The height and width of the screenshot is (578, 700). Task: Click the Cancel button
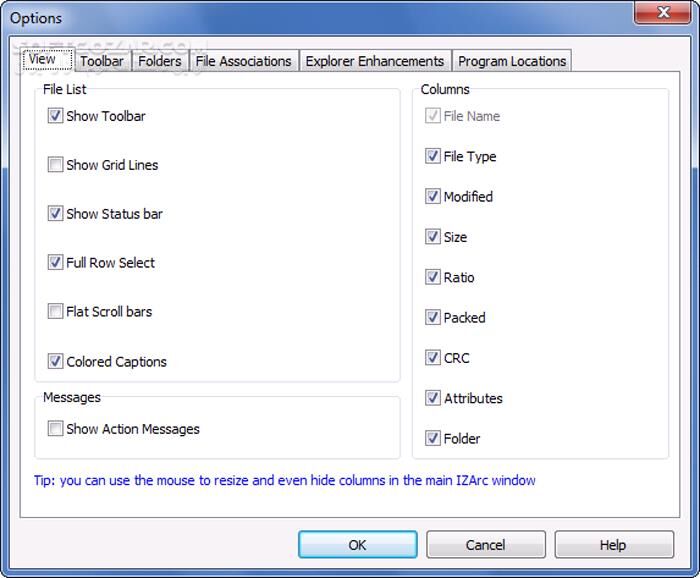pyautogui.click(x=485, y=545)
